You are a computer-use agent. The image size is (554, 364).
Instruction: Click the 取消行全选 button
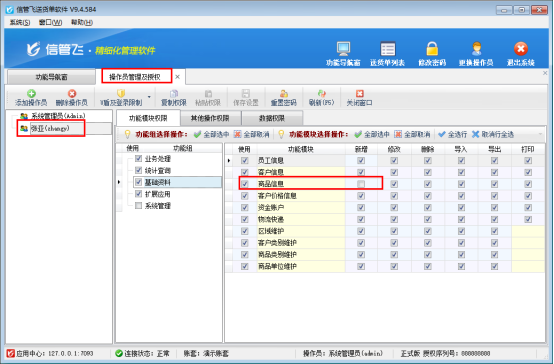[493, 134]
